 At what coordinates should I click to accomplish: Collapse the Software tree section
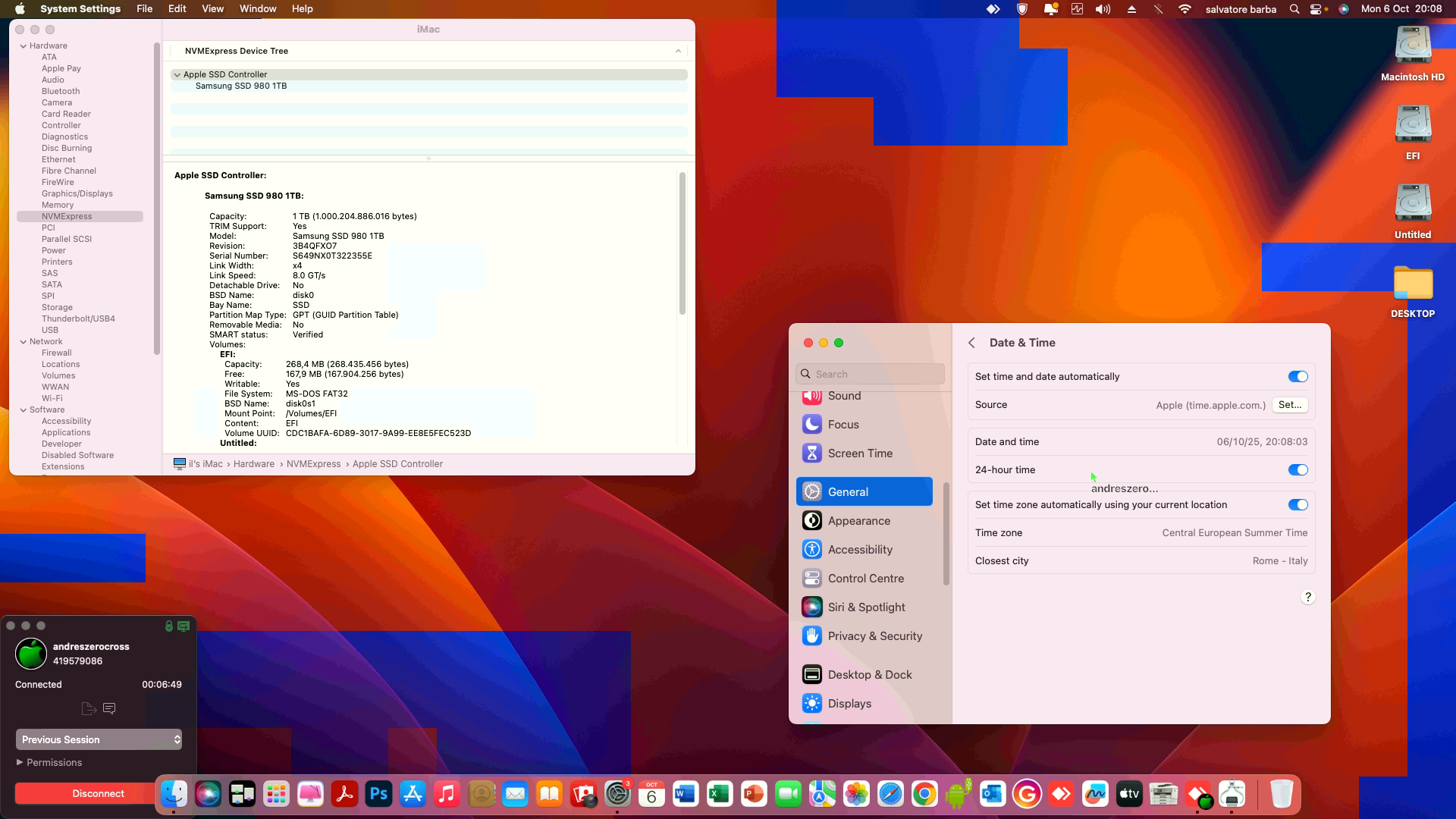point(23,410)
